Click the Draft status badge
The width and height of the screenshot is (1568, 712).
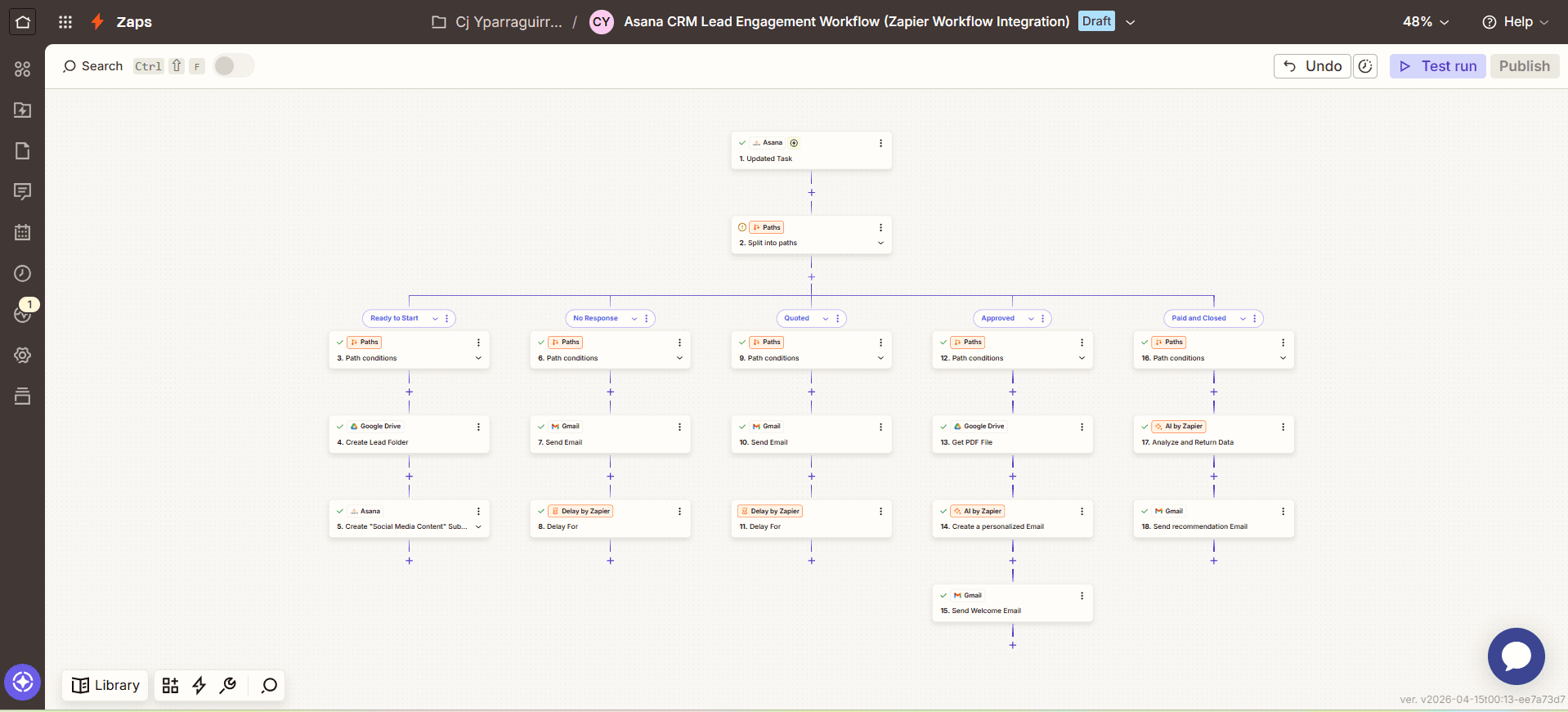1096,21
